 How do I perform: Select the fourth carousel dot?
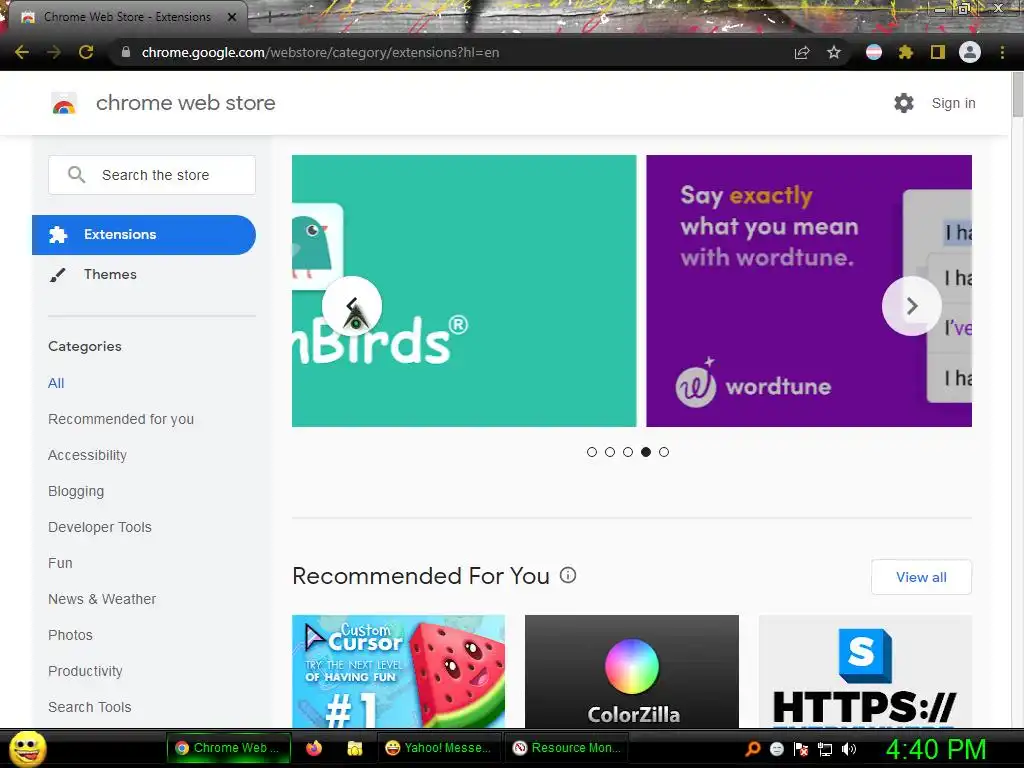tap(646, 452)
